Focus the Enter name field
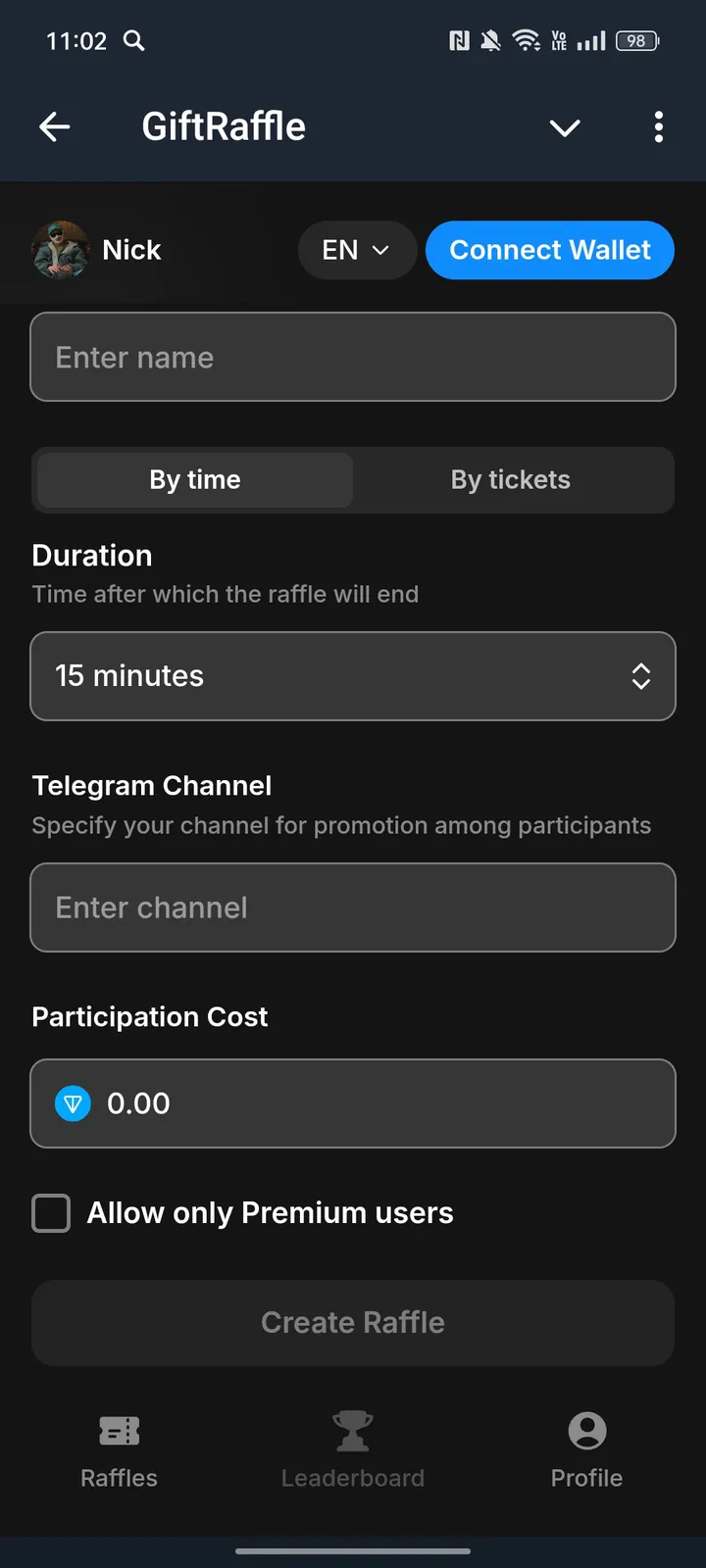706x1568 pixels. click(x=353, y=358)
